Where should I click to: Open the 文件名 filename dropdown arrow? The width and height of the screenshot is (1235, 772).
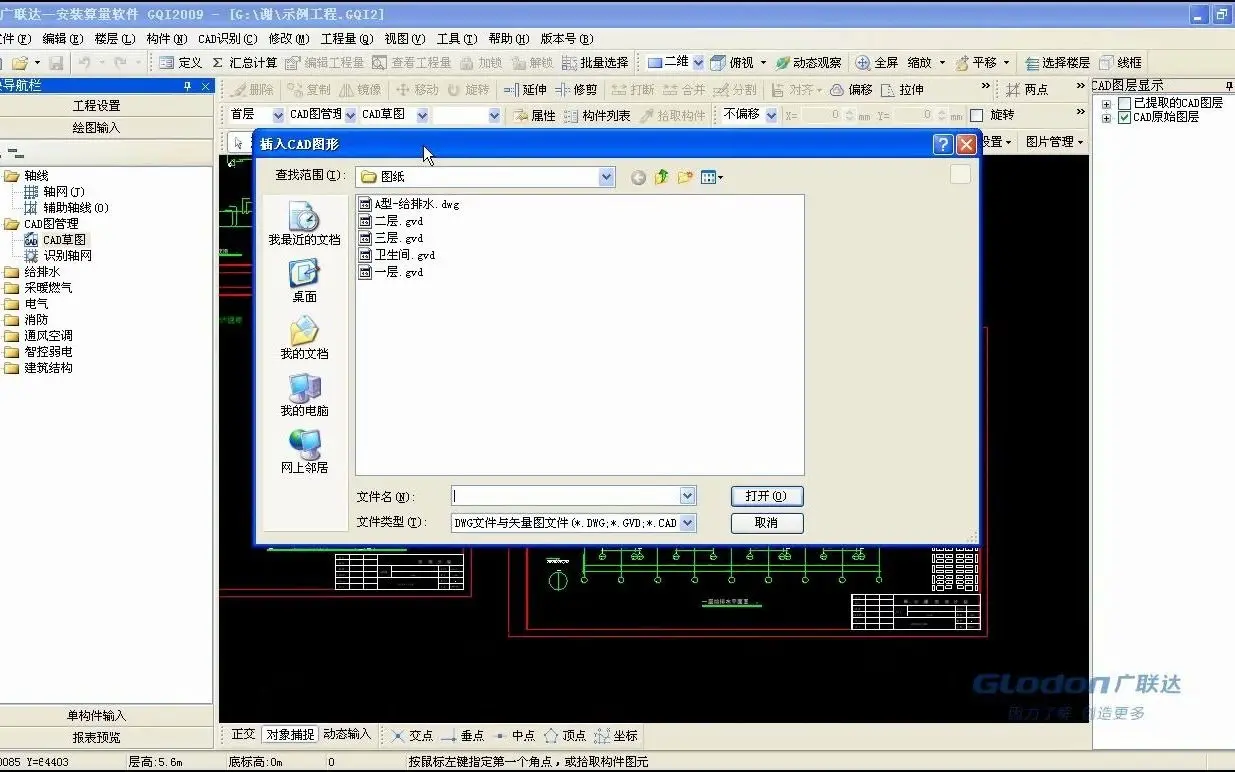pyautogui.click(x=687, y=496)
